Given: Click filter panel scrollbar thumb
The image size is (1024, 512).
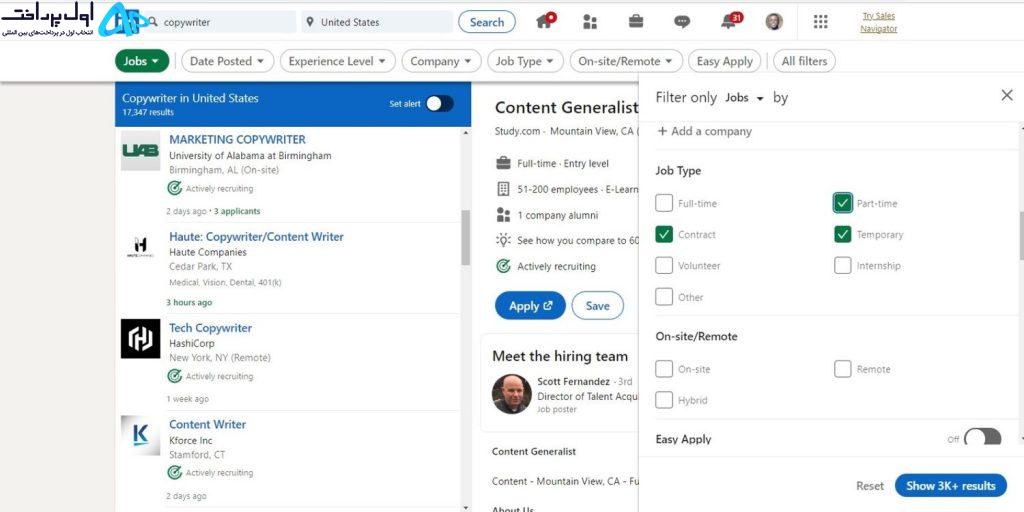Looking at the screenshot, I should 1021,236.
